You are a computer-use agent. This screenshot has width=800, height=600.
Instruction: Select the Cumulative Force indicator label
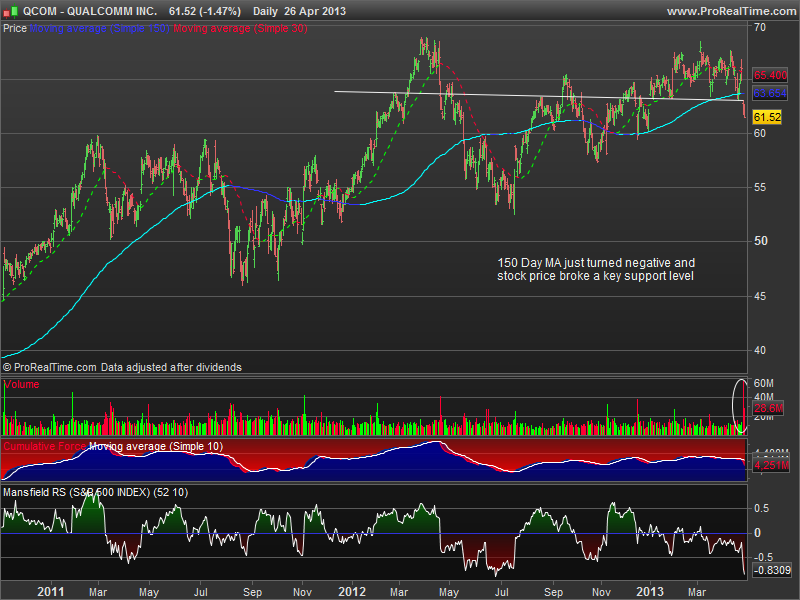(45, 446)
